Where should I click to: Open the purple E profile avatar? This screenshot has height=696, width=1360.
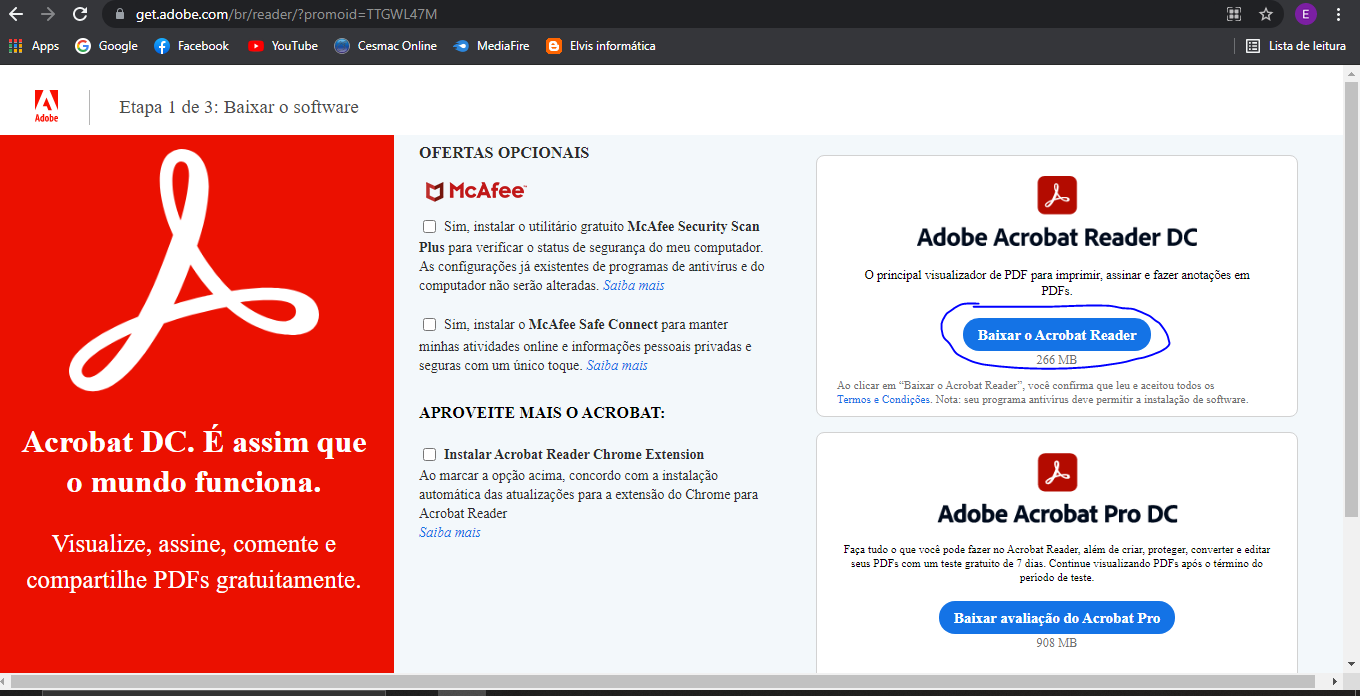(1305, 14)
